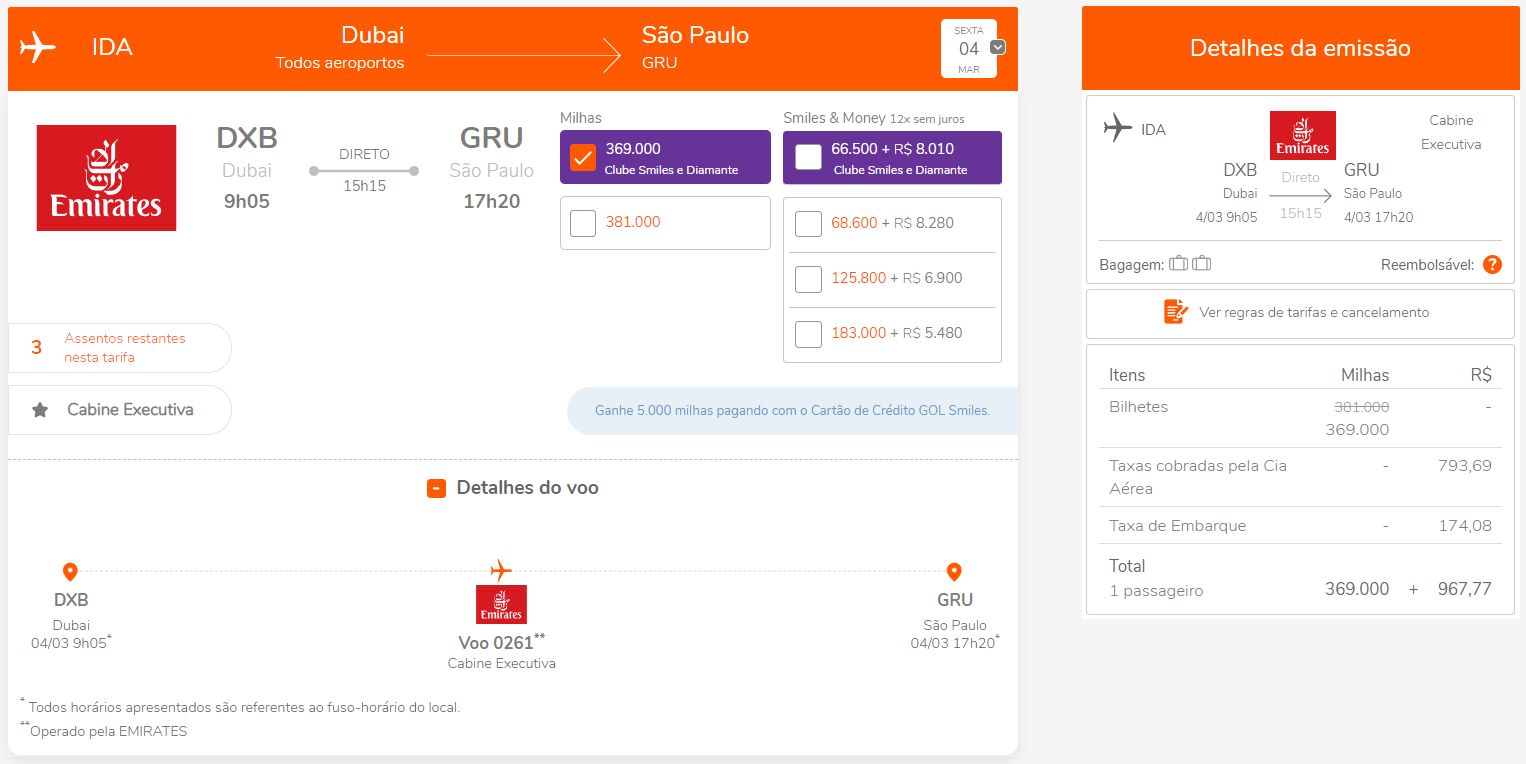Click the orange plane icon above Voo 0261
Viewport: 1526px width, 764px height.
pos(501,571)
